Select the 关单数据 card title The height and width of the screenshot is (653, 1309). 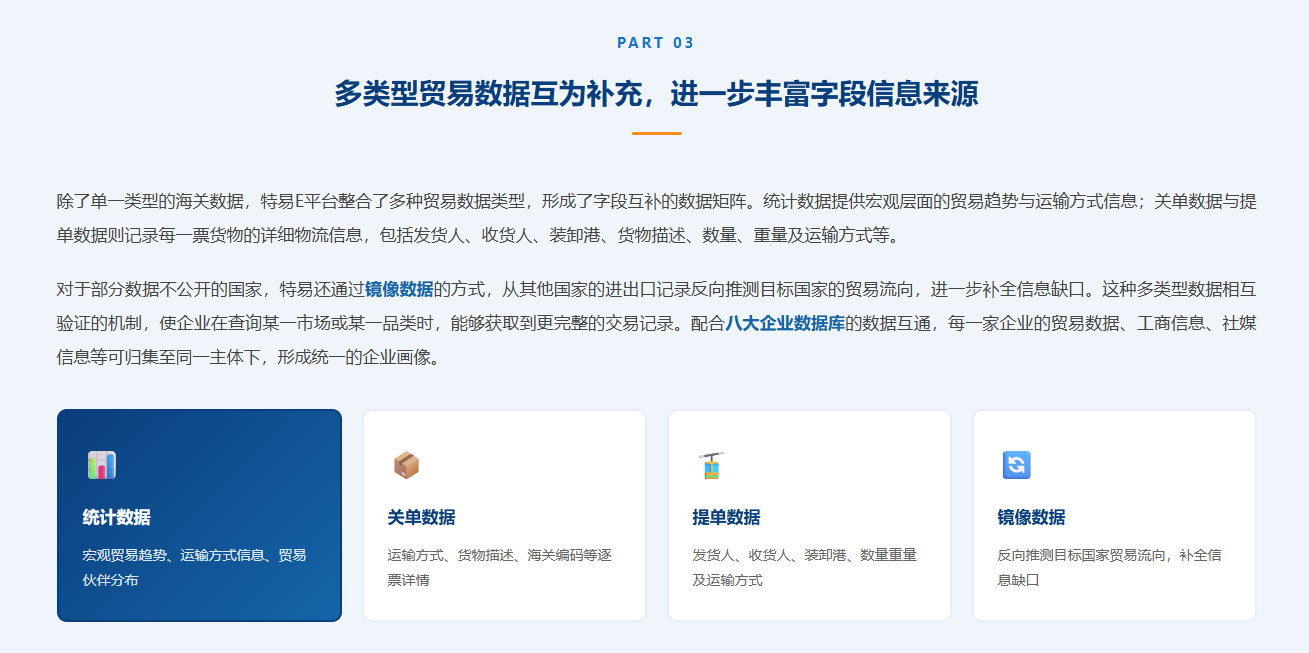(422, 518)
